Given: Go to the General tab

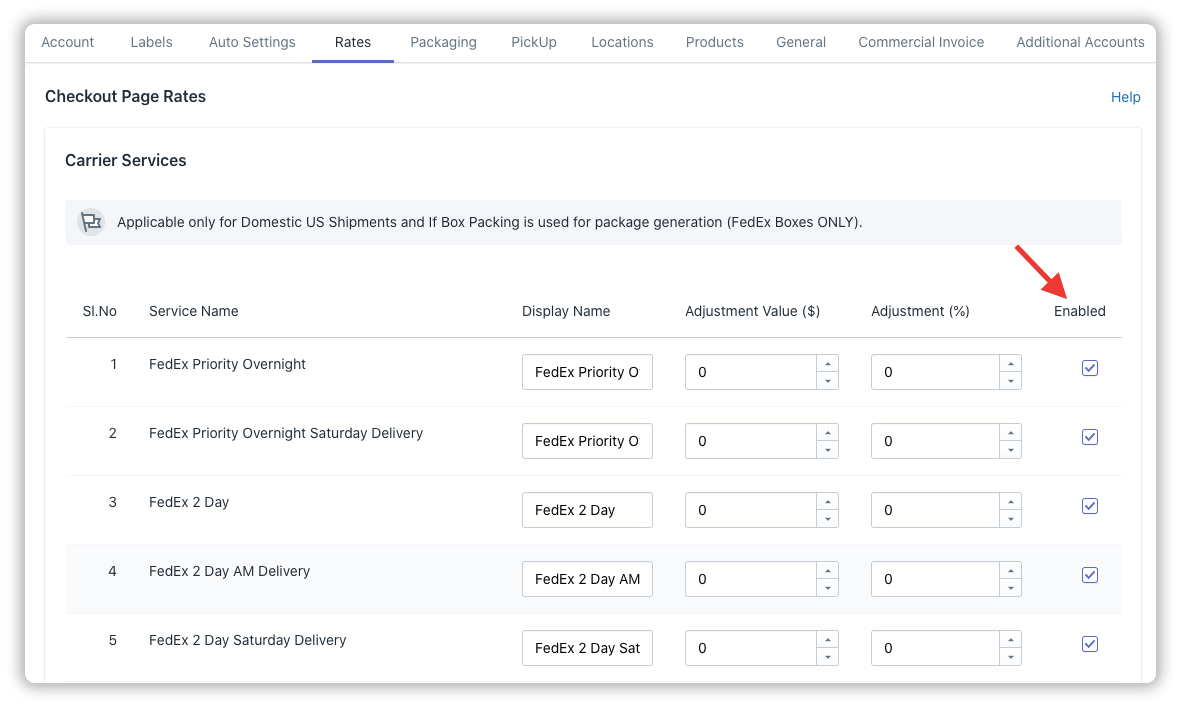Looking at the screenshot, I should 800,42.
